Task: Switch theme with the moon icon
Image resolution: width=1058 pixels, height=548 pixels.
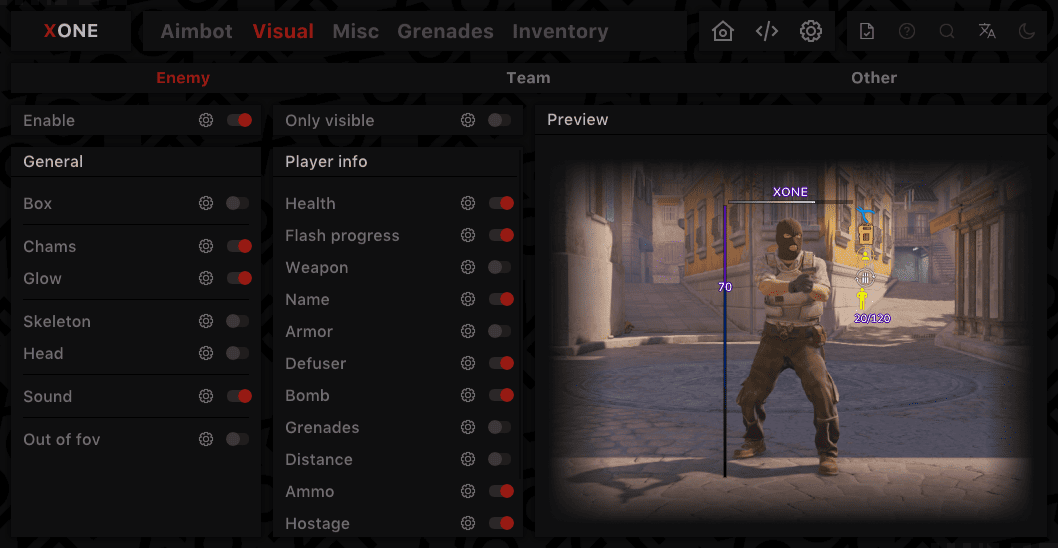Action: click(1027, 32)
